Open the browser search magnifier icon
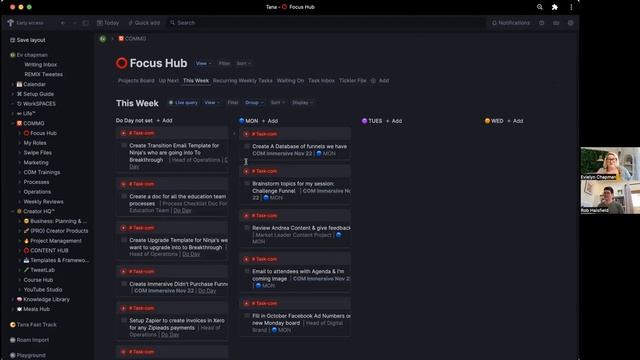This screenshot has height=360, width=640. click(540, 7)
